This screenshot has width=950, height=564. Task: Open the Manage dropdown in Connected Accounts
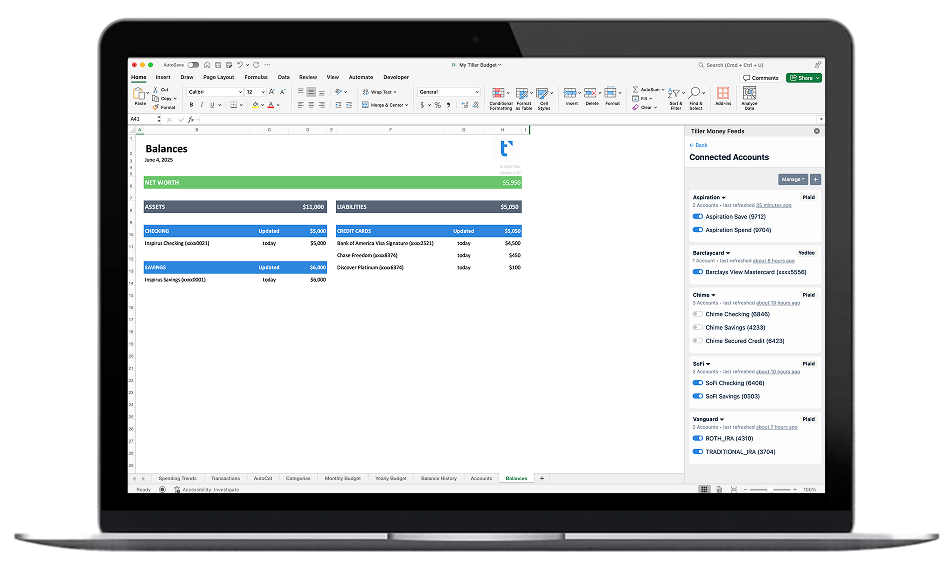pyautogui.click(x=792, y=179)
